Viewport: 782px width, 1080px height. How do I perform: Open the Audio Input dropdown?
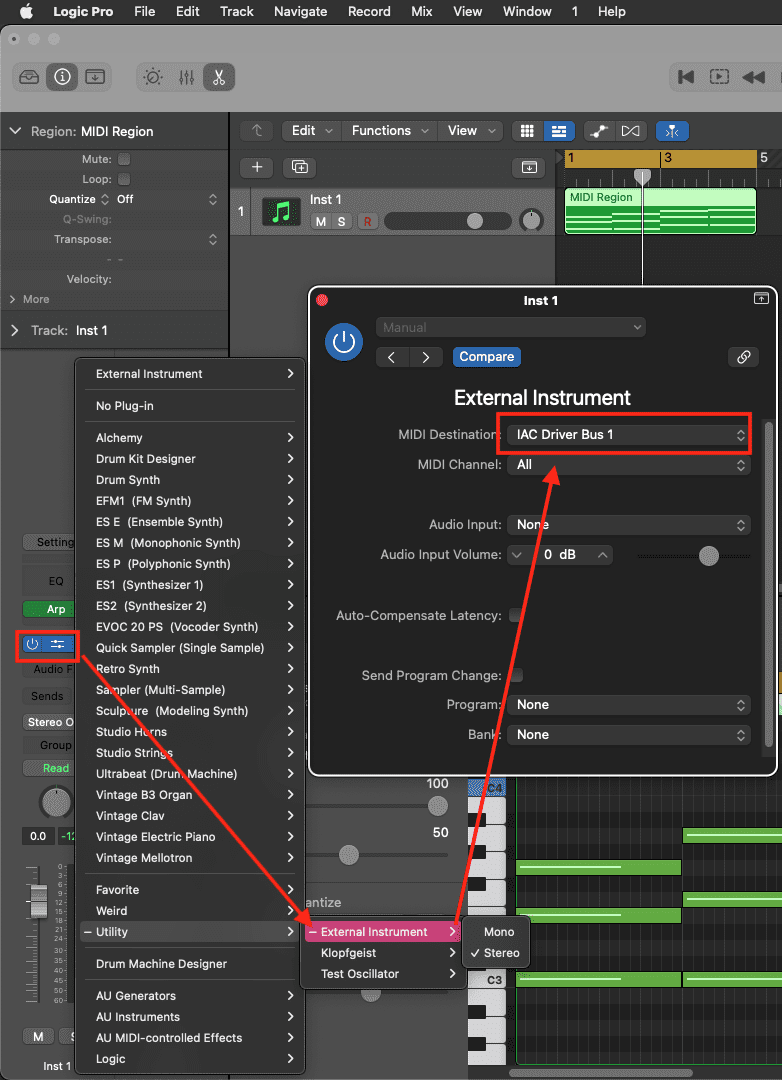(628, 525)
